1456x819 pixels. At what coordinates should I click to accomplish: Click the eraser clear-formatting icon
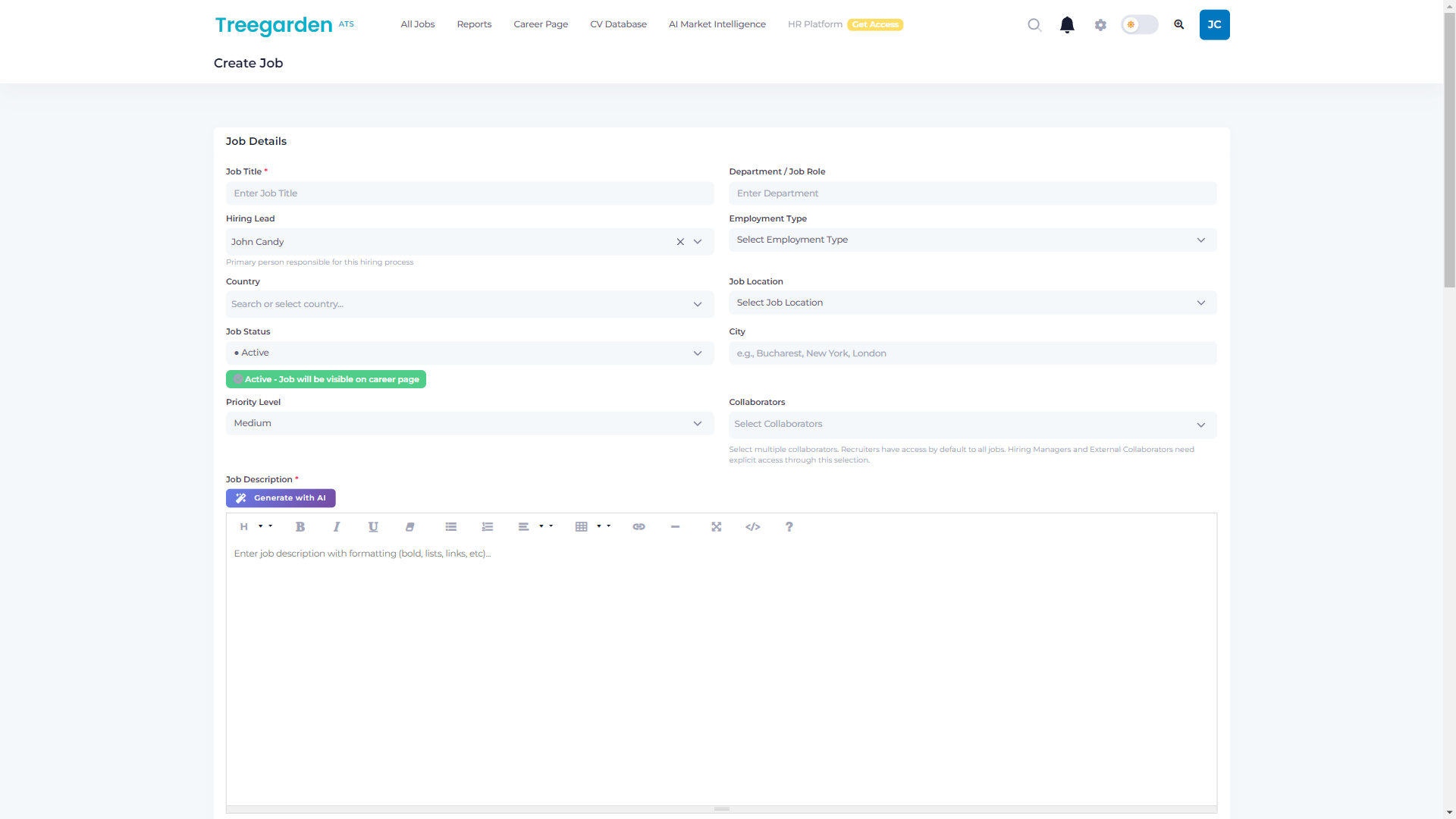tap(409, 526)
